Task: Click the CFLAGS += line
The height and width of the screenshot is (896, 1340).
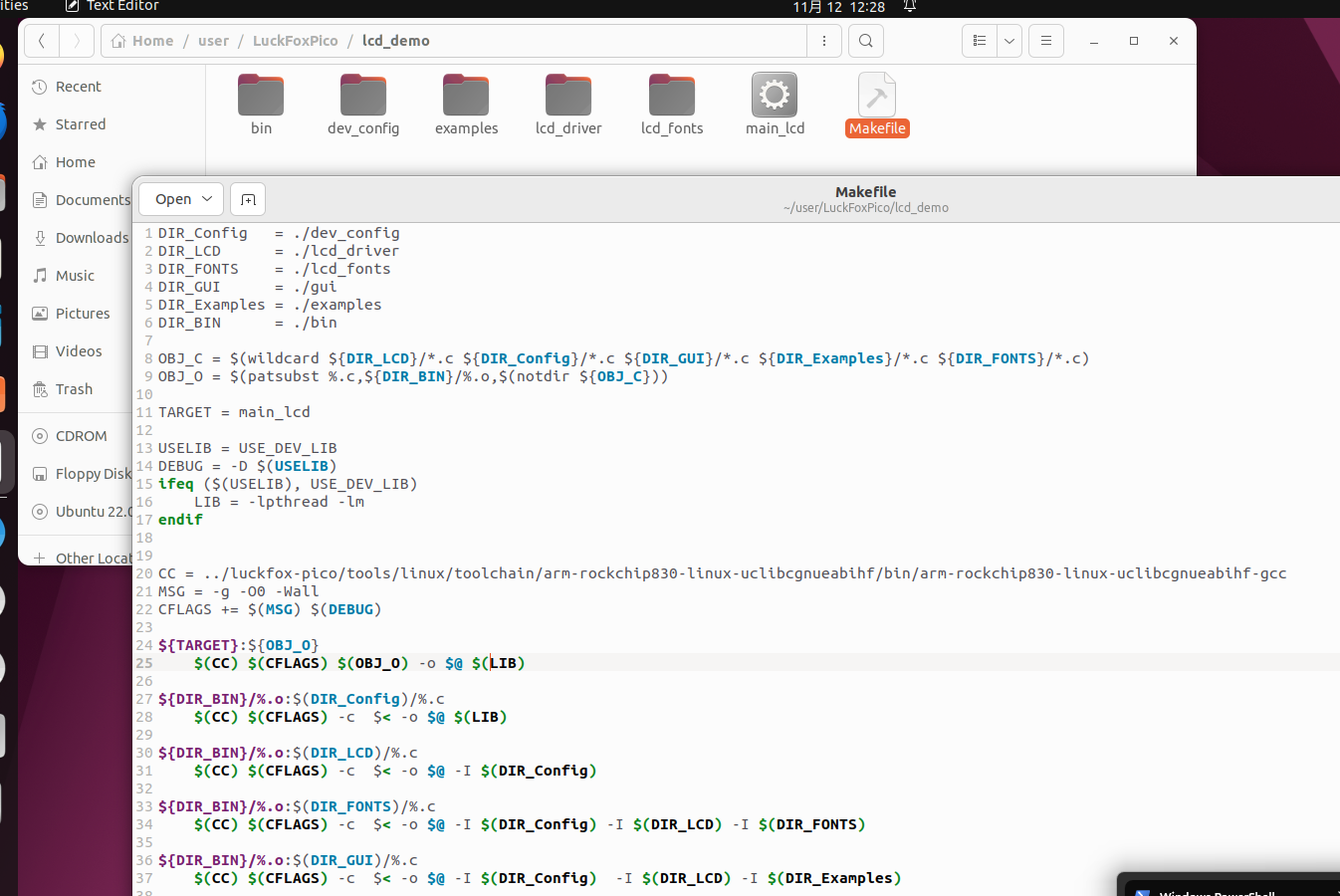Action: pyautogui.click(x=270, y=609)
